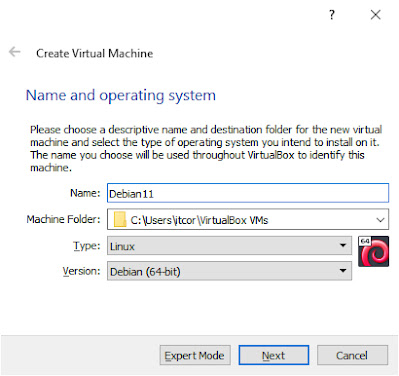
Task: Focus the Name field containing Debian11
Action: 248,193
